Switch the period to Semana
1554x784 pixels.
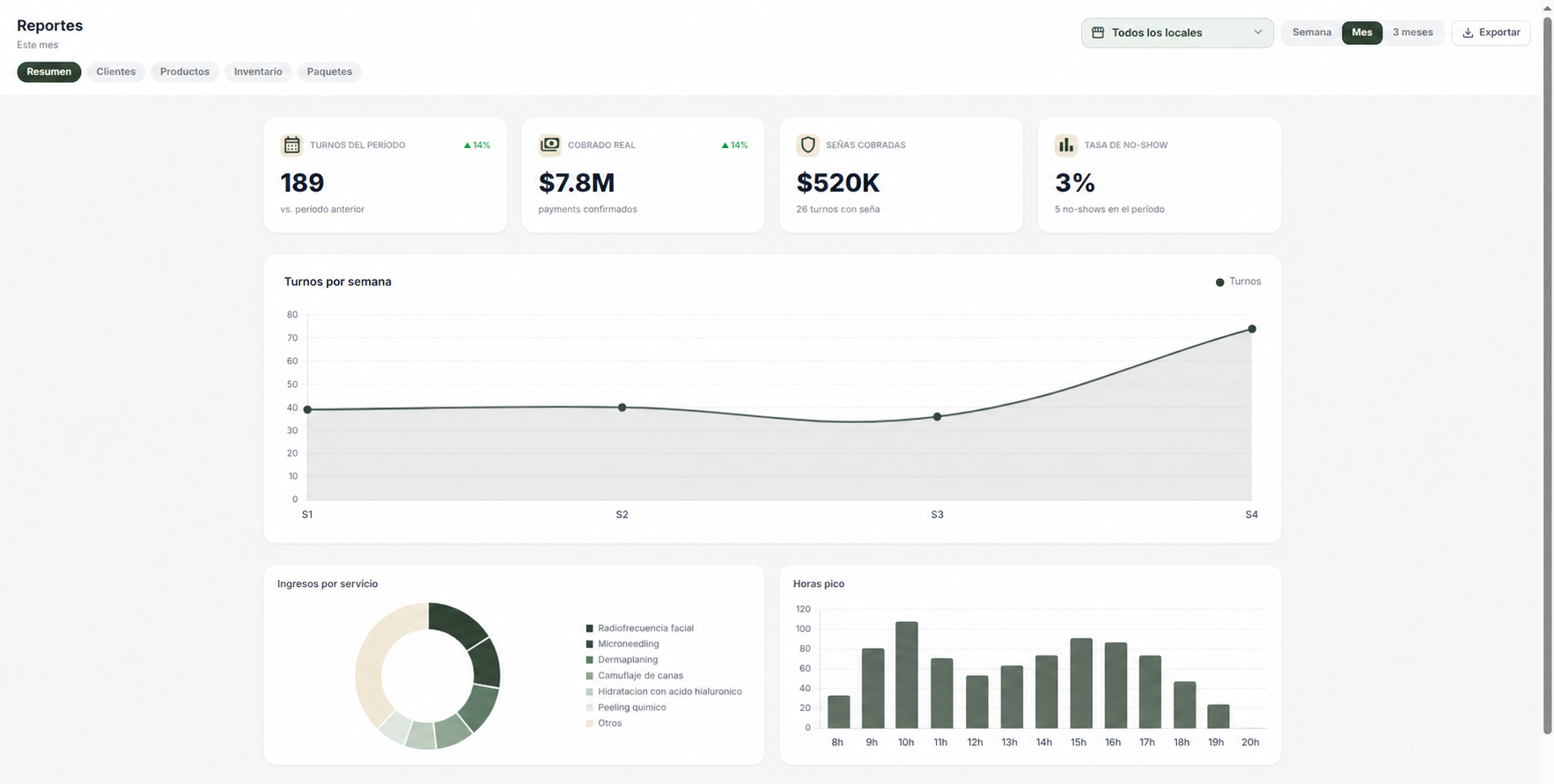coord(1312,33)
